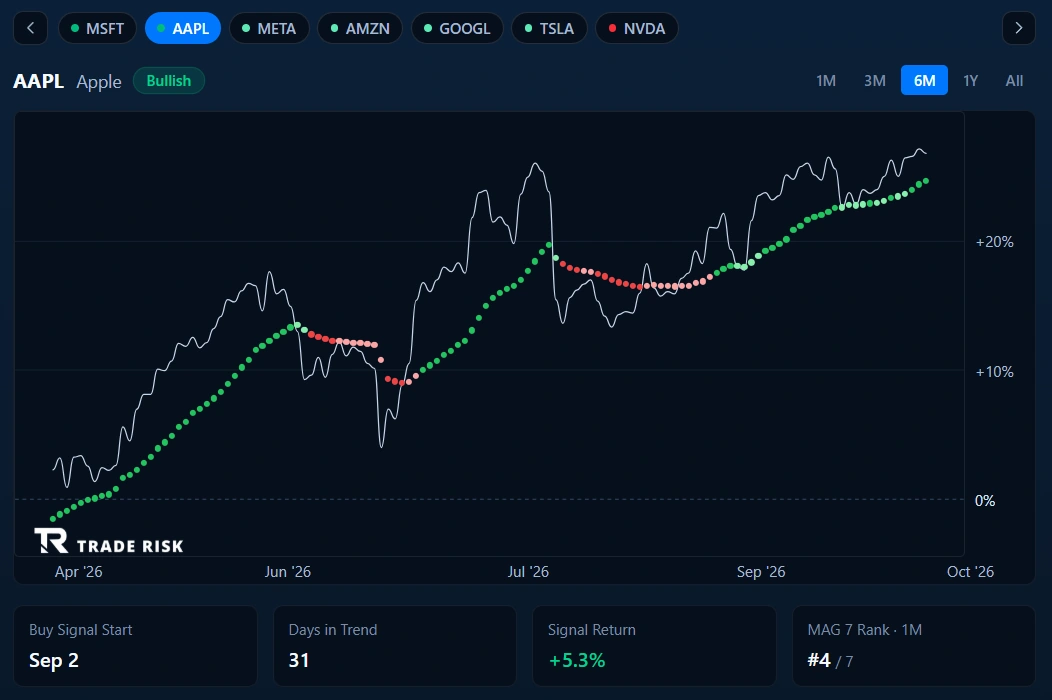Click the AAPL symbol heading
This screenshot has width=1052, height=700.
click(x=38, y=81)
